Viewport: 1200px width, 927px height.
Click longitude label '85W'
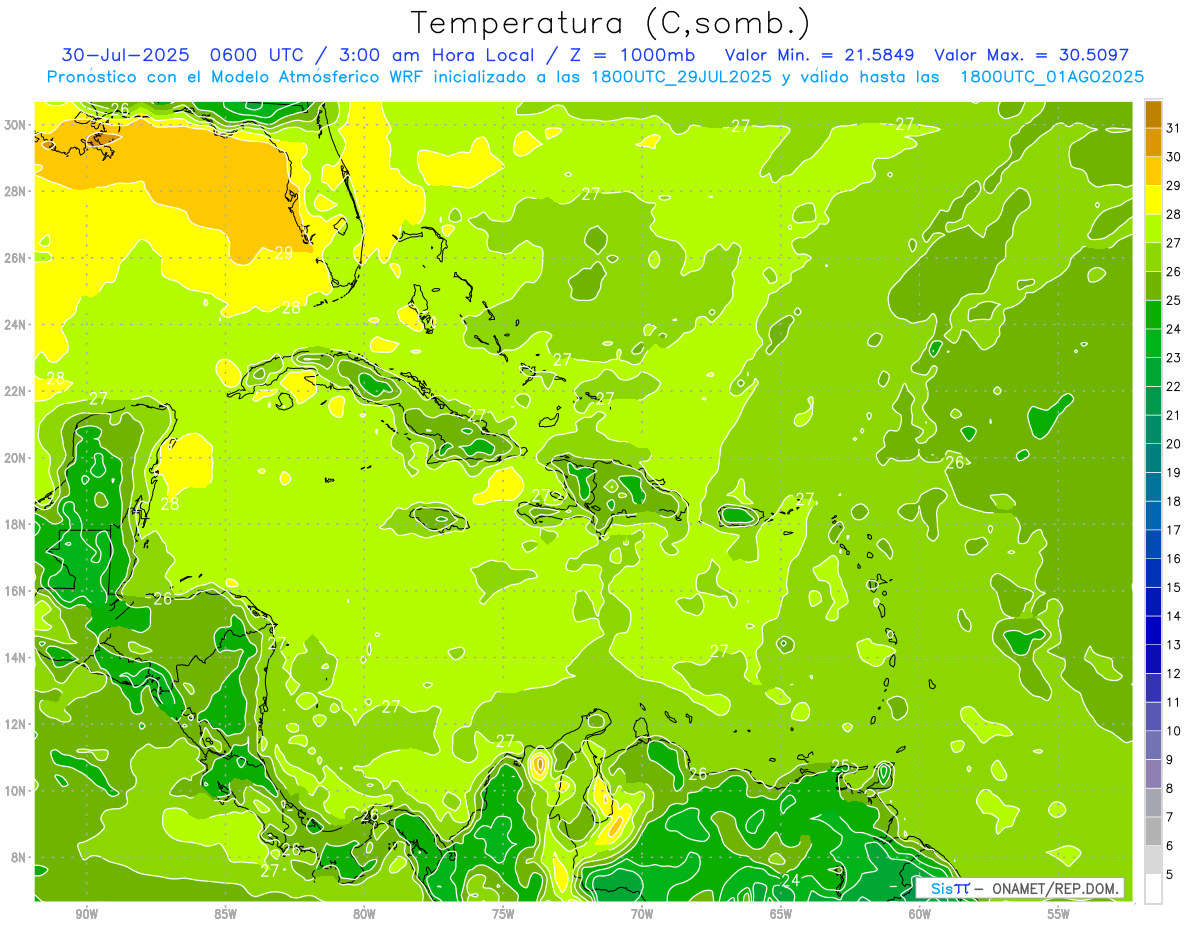(x=225, y=913)
